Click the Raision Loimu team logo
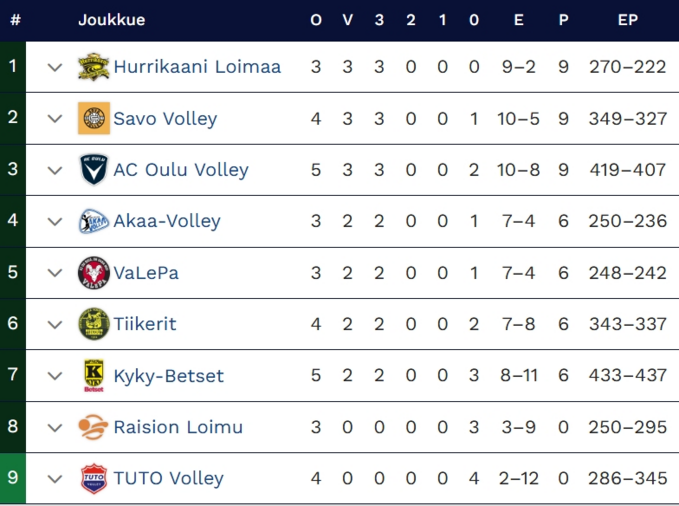This screenshot has width=679, height=506. tap(93, 427)
